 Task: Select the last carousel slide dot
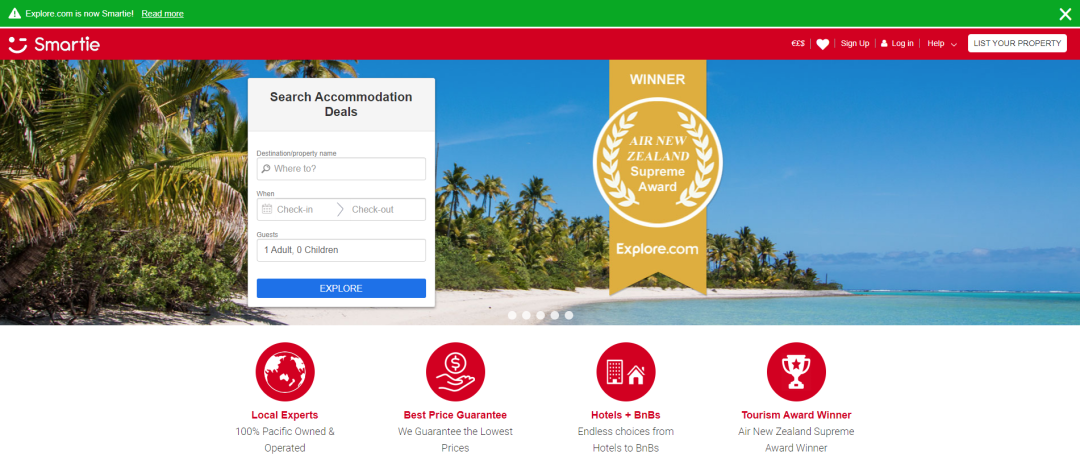point(569,315)
